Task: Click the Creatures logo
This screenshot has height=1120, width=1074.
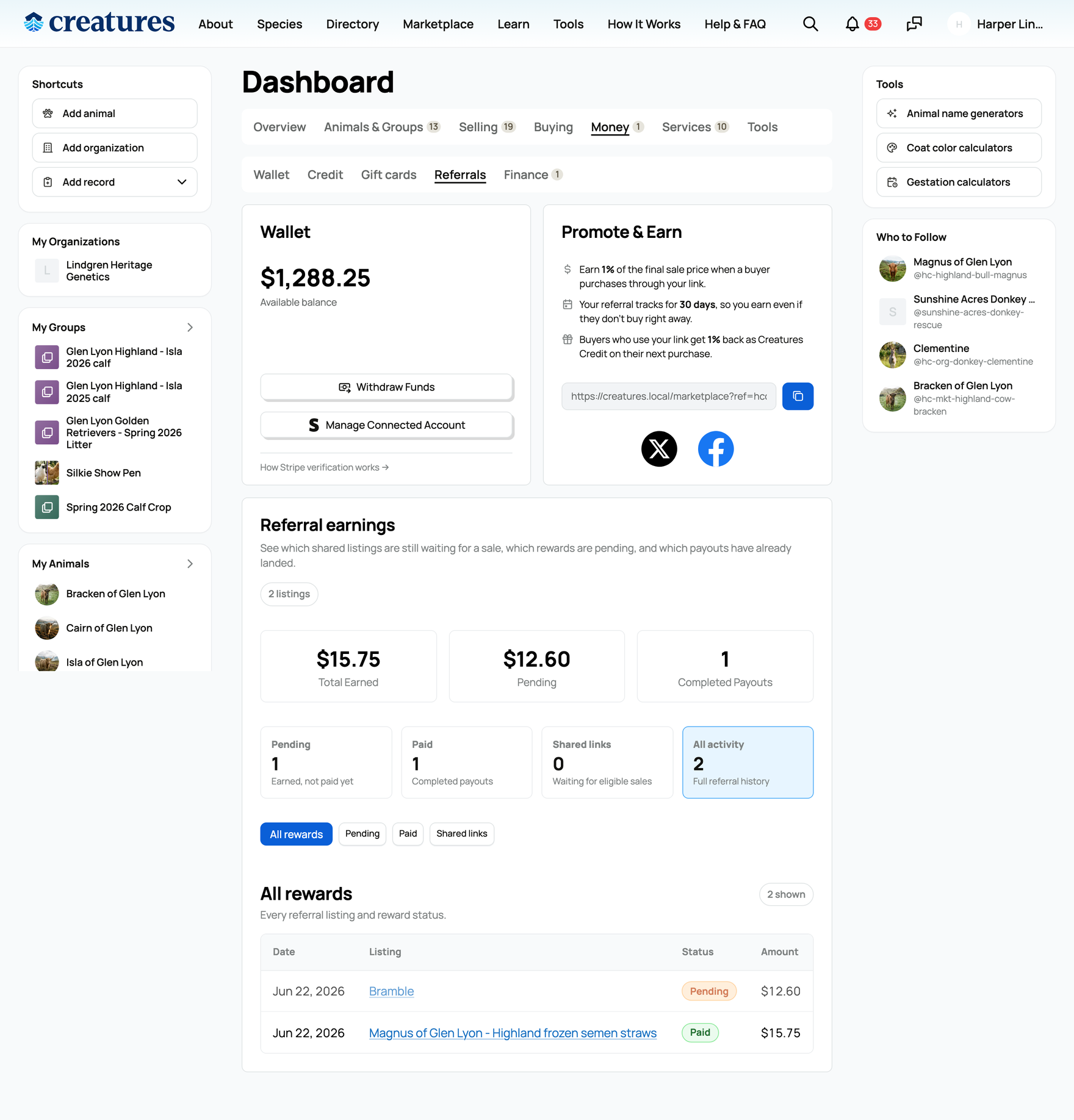Action: pos(99,23)
